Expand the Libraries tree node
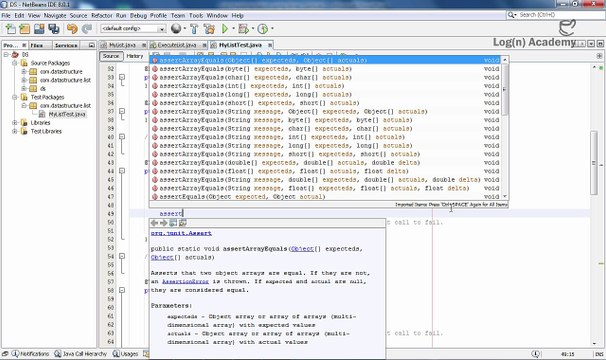Screen dimensions: 606x360 point(15,123)
